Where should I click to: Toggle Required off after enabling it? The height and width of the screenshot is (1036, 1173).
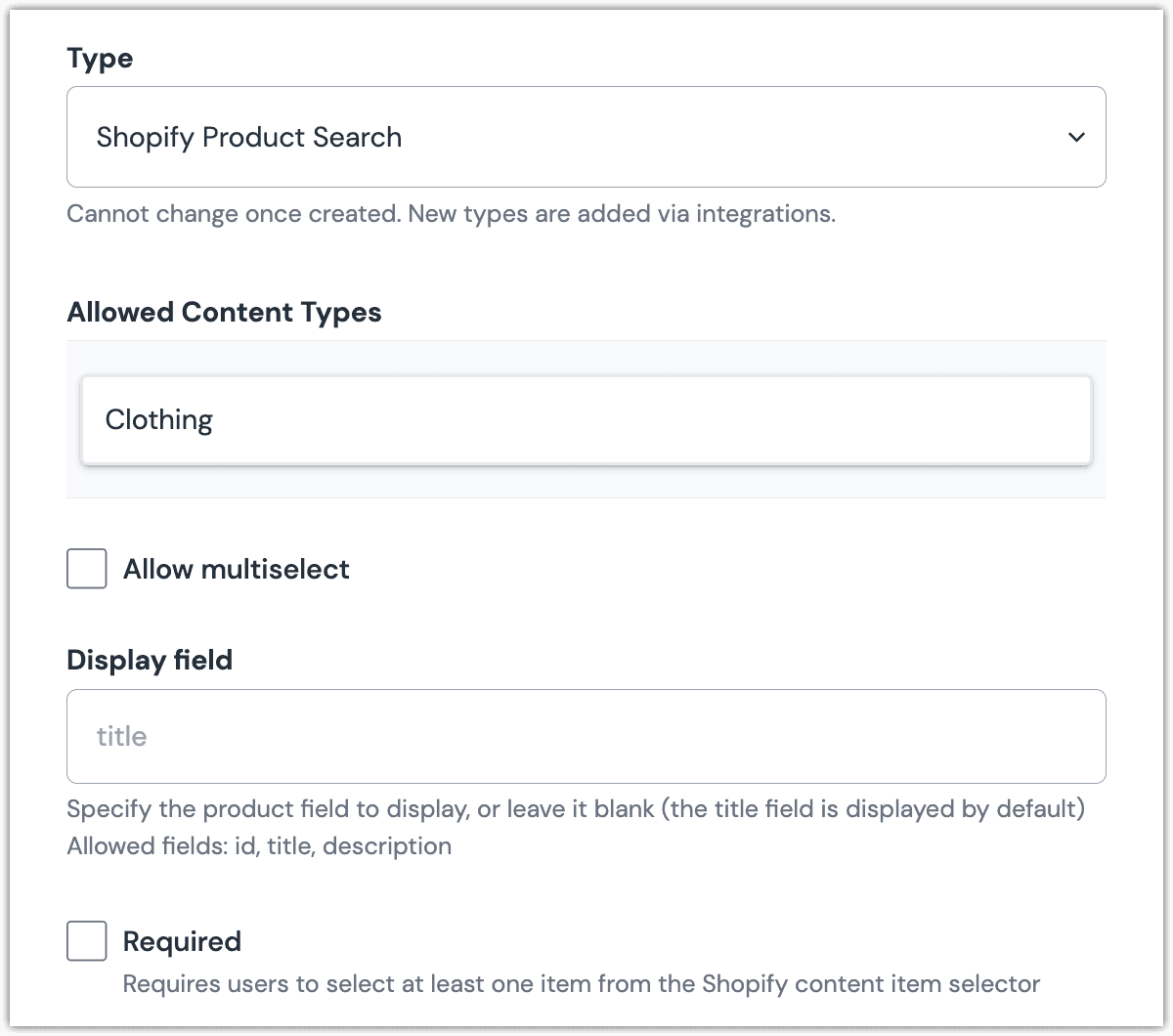coord(86,940)
